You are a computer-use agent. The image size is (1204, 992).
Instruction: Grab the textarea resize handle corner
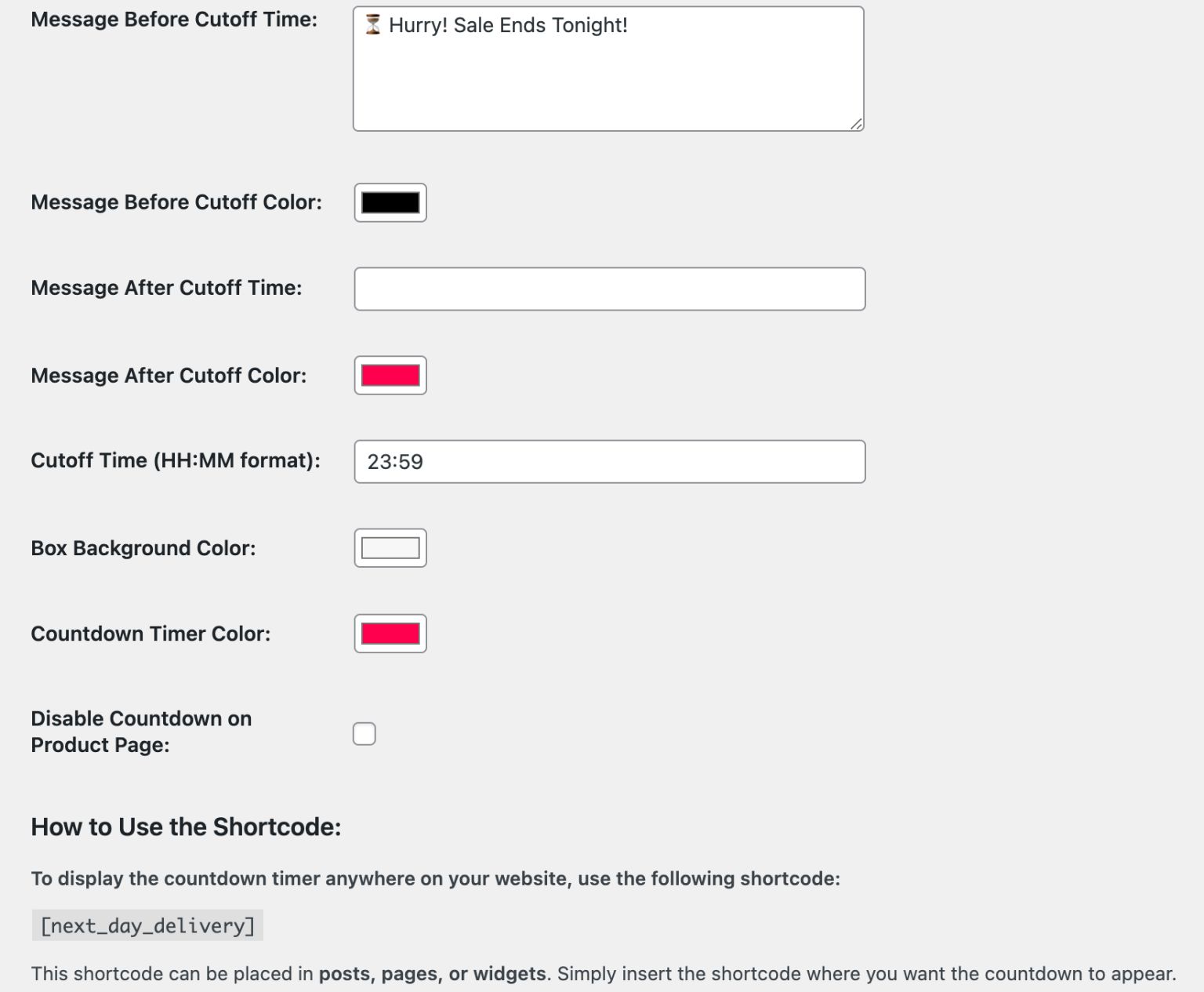[856, 124]
